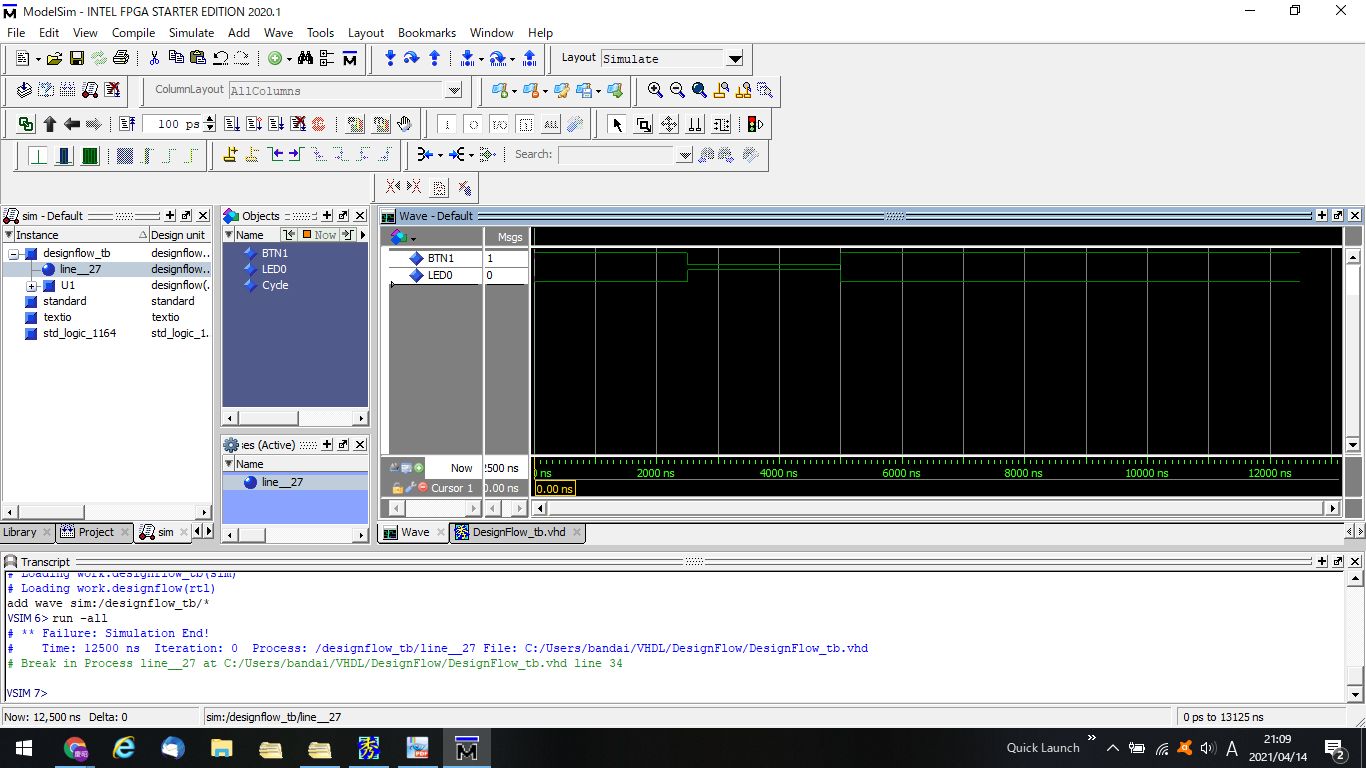Click the ModelSim M toolbar icon
The width and height of the screenshot is (1366, 768).
pos(350,58)
